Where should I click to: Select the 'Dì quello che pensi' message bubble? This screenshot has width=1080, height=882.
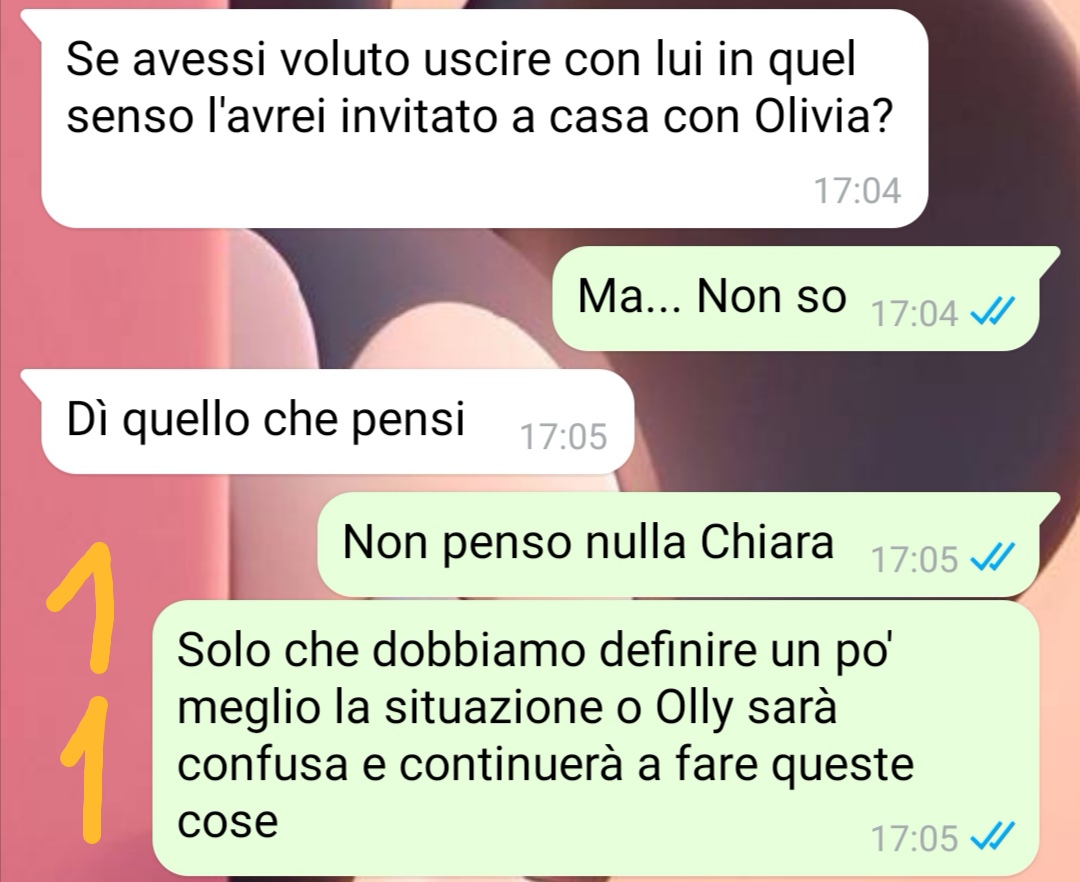[337, 421]
